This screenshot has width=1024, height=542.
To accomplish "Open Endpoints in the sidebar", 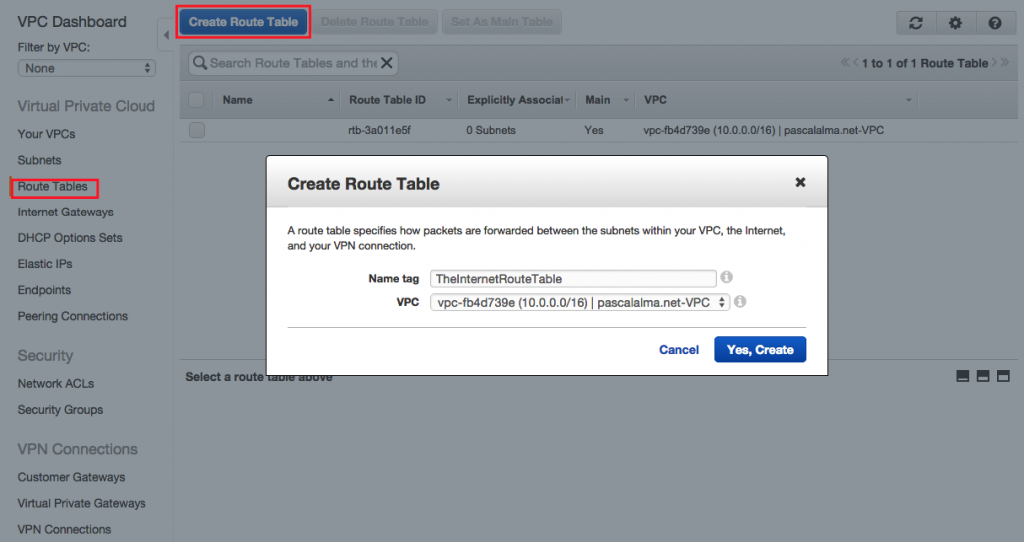I will [44, 290].
